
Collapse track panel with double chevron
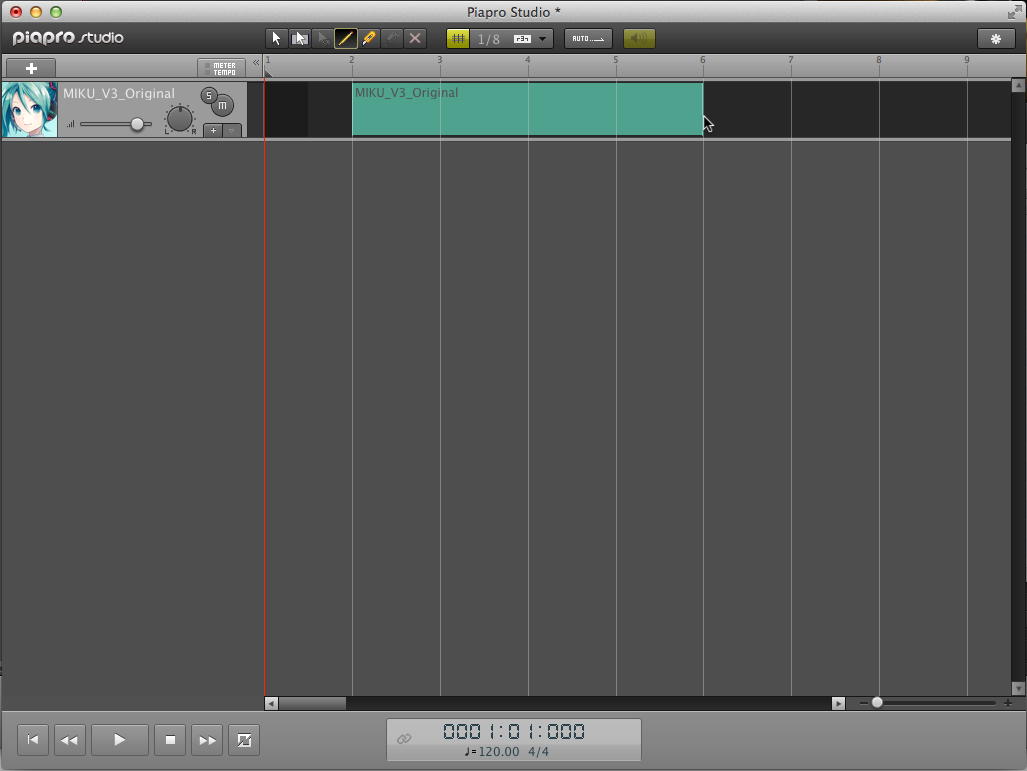pyautogui.click(x=256, y=62)
